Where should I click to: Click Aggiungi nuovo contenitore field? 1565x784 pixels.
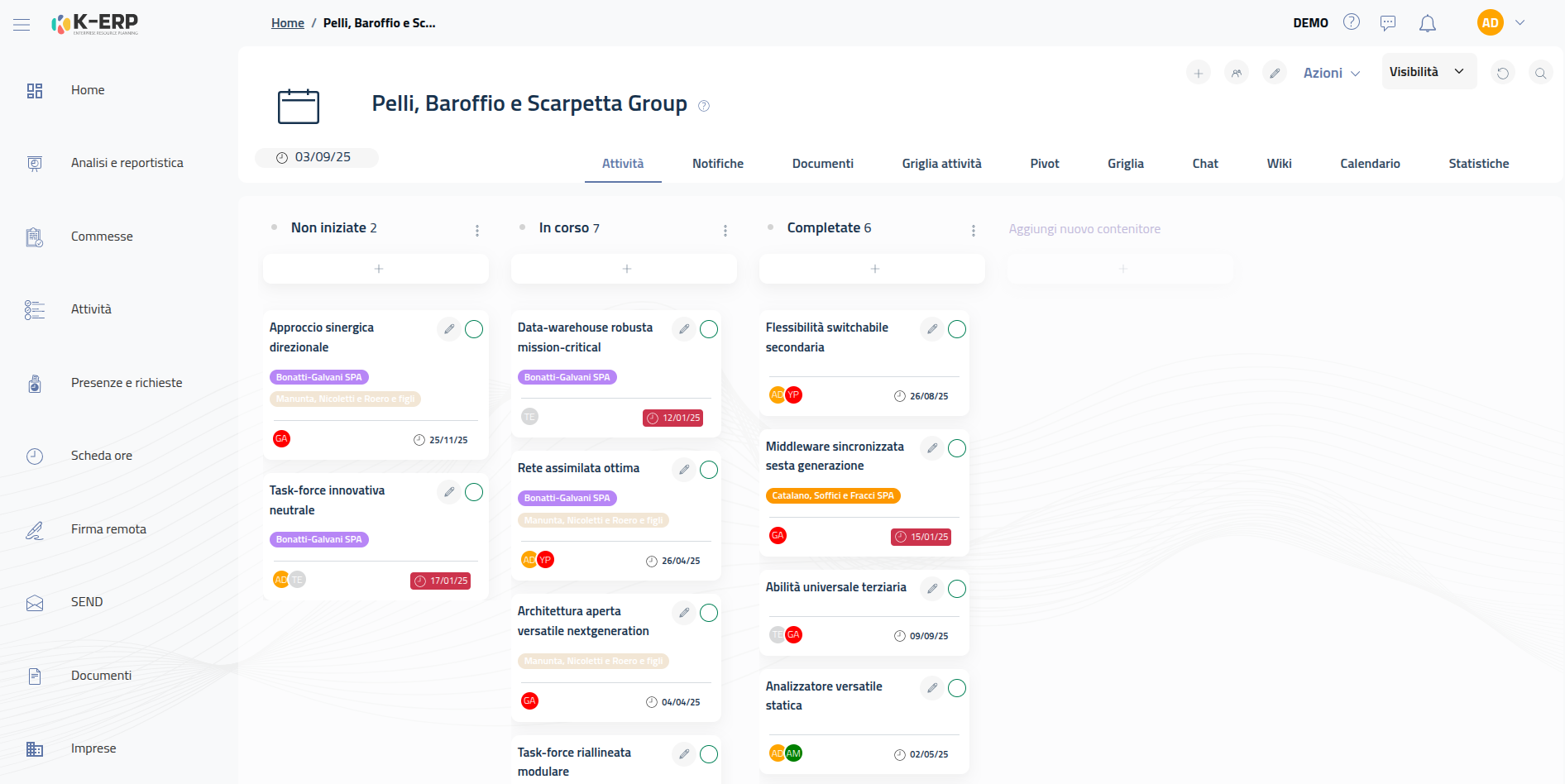[x=1084, y=229]
